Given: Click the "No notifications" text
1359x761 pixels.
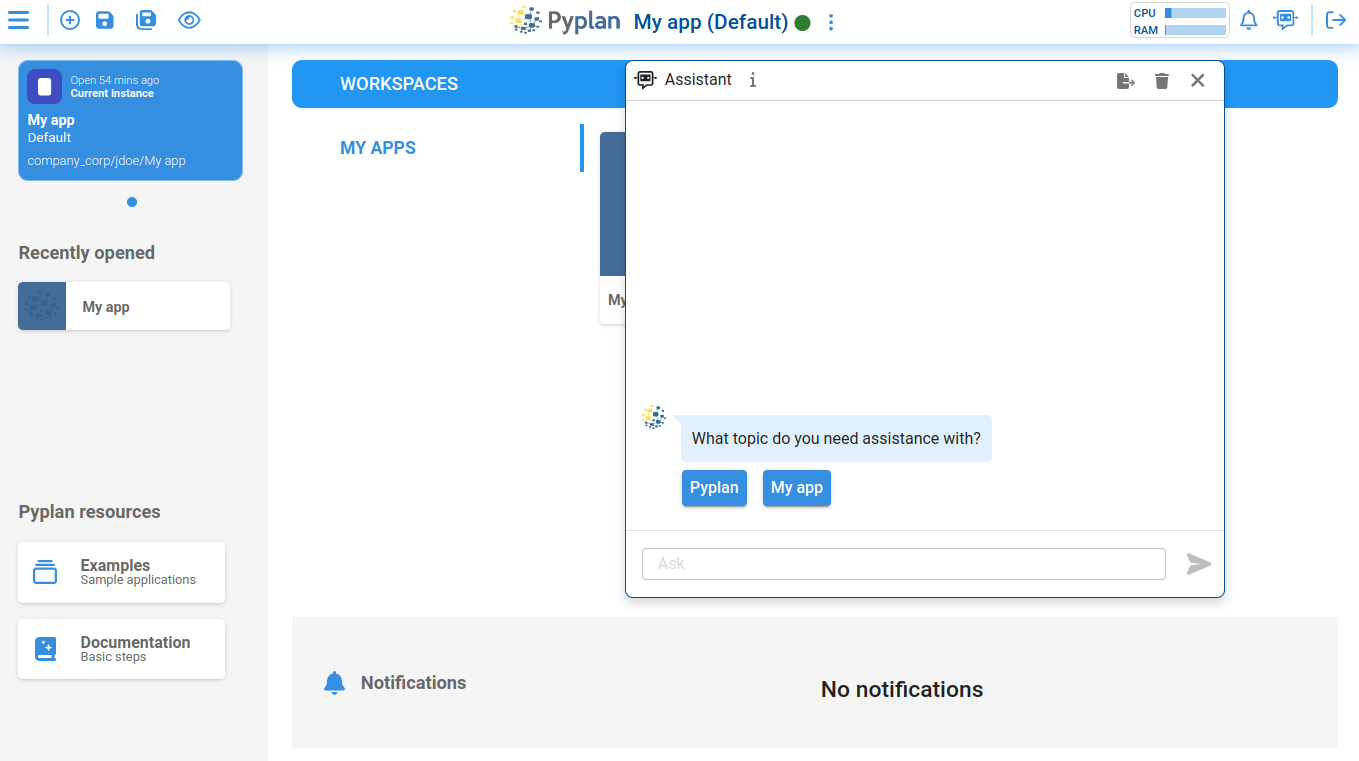Looking at the screenshot, I should coord(902,689).
